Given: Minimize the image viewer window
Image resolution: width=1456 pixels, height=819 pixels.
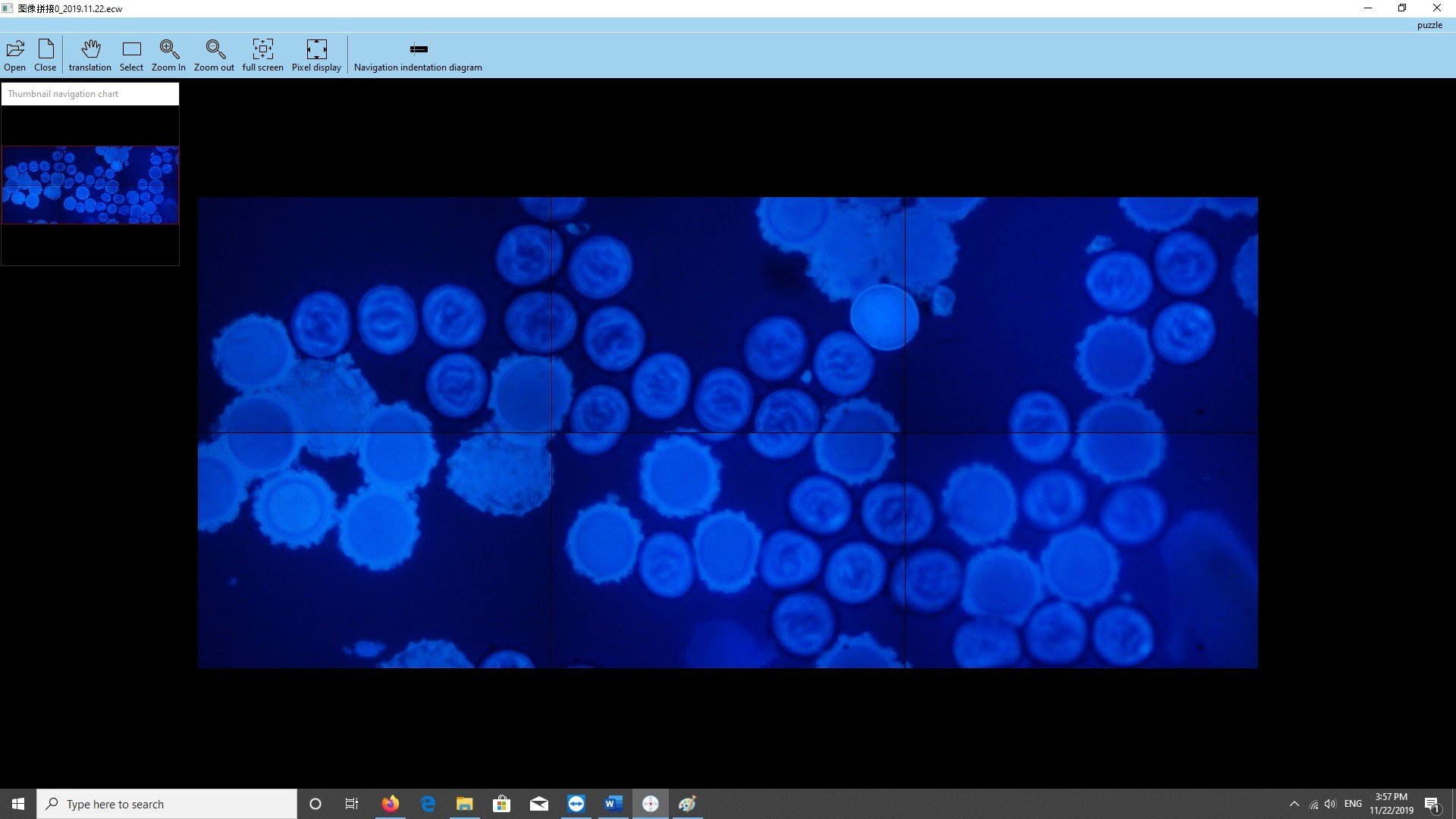Looking at the screenshot, I should (x=1368, y=8).
